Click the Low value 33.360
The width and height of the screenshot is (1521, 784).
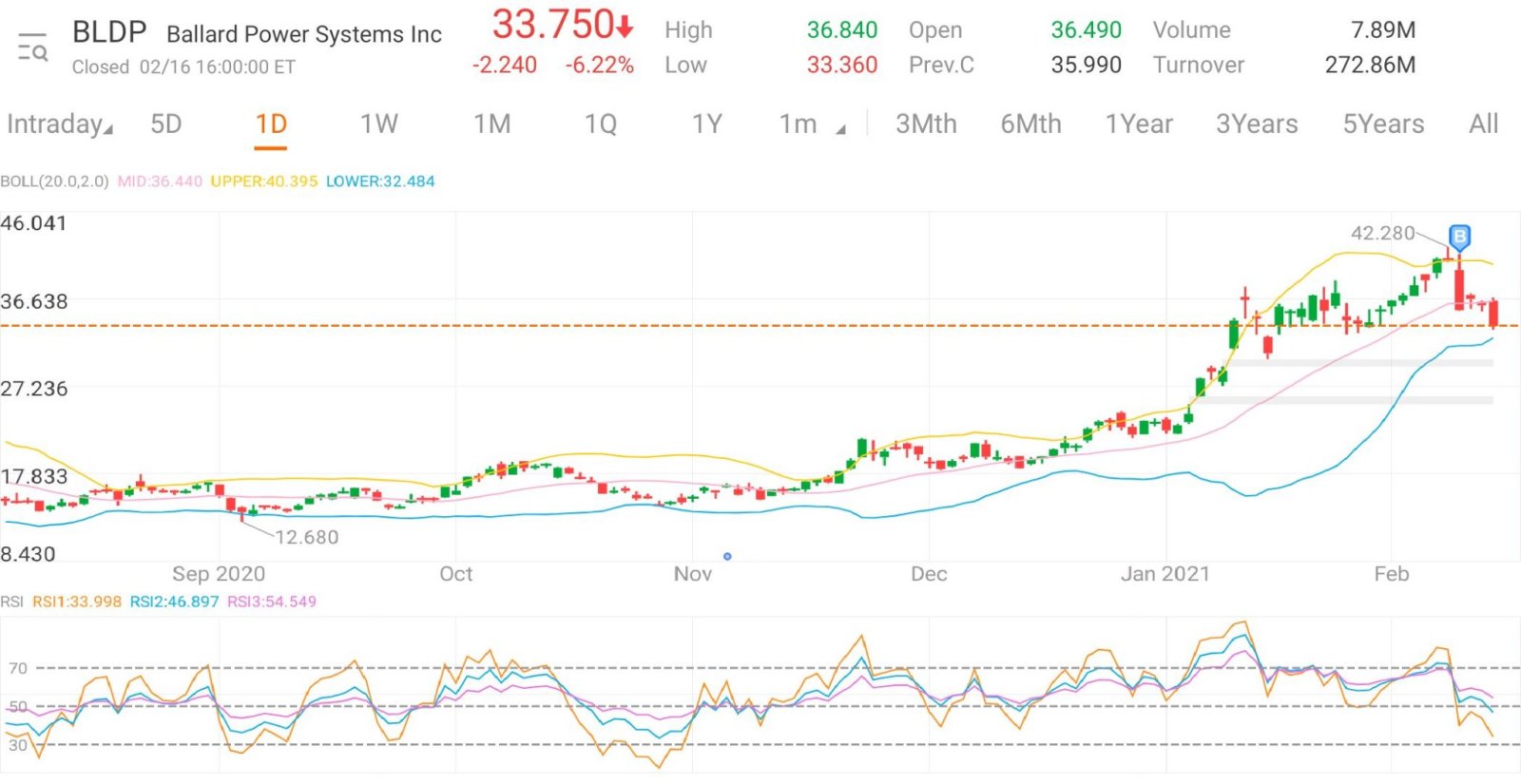842,66
